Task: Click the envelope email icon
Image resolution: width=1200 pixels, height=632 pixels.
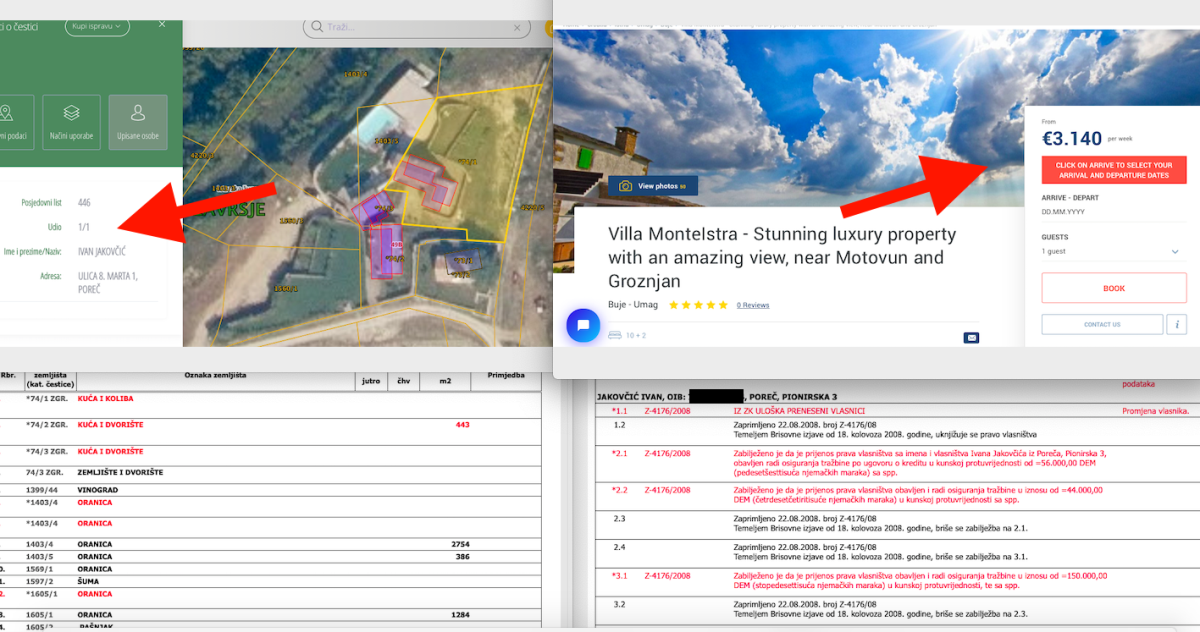Action: tap(971, 338)
